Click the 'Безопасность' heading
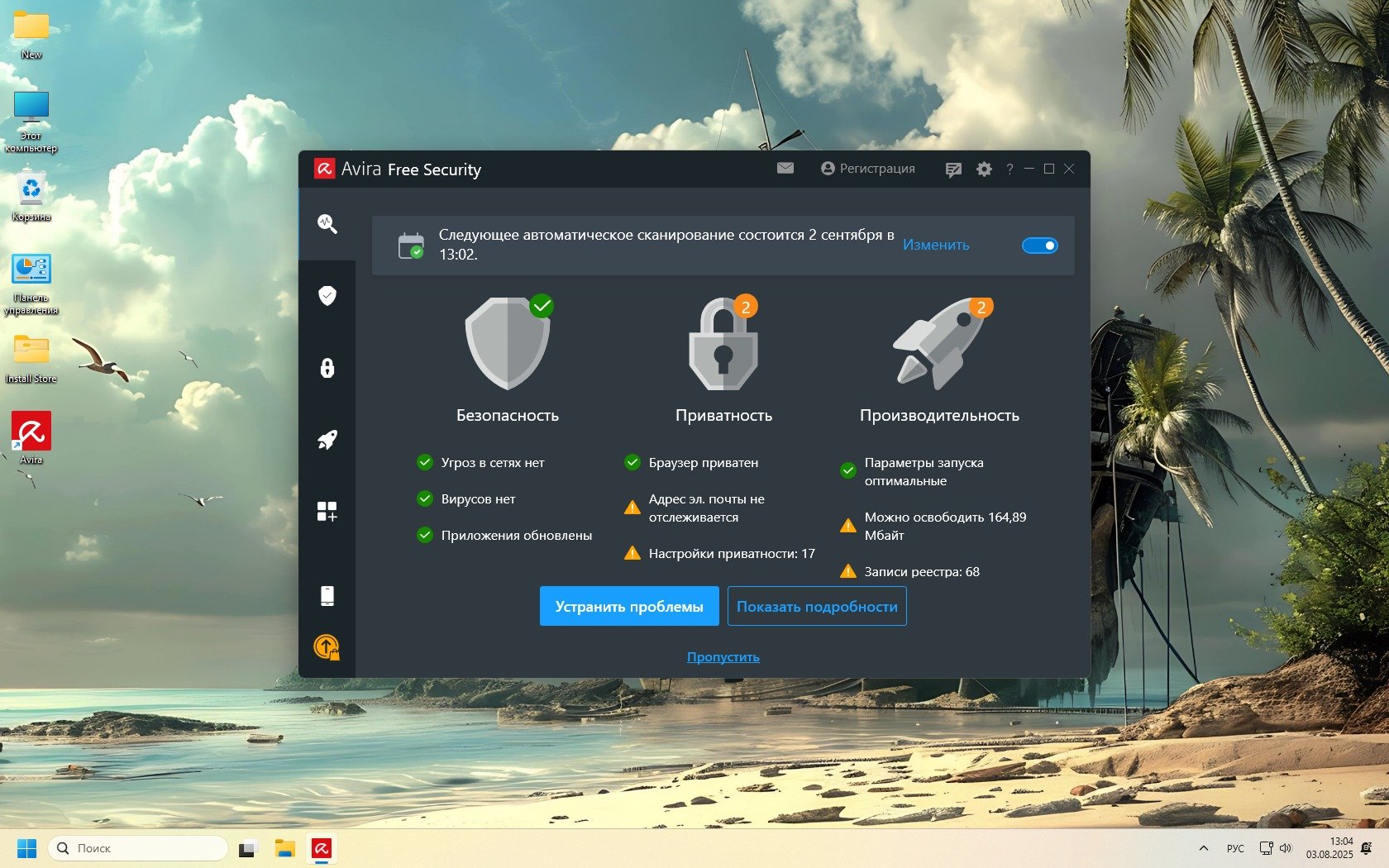 508,416
